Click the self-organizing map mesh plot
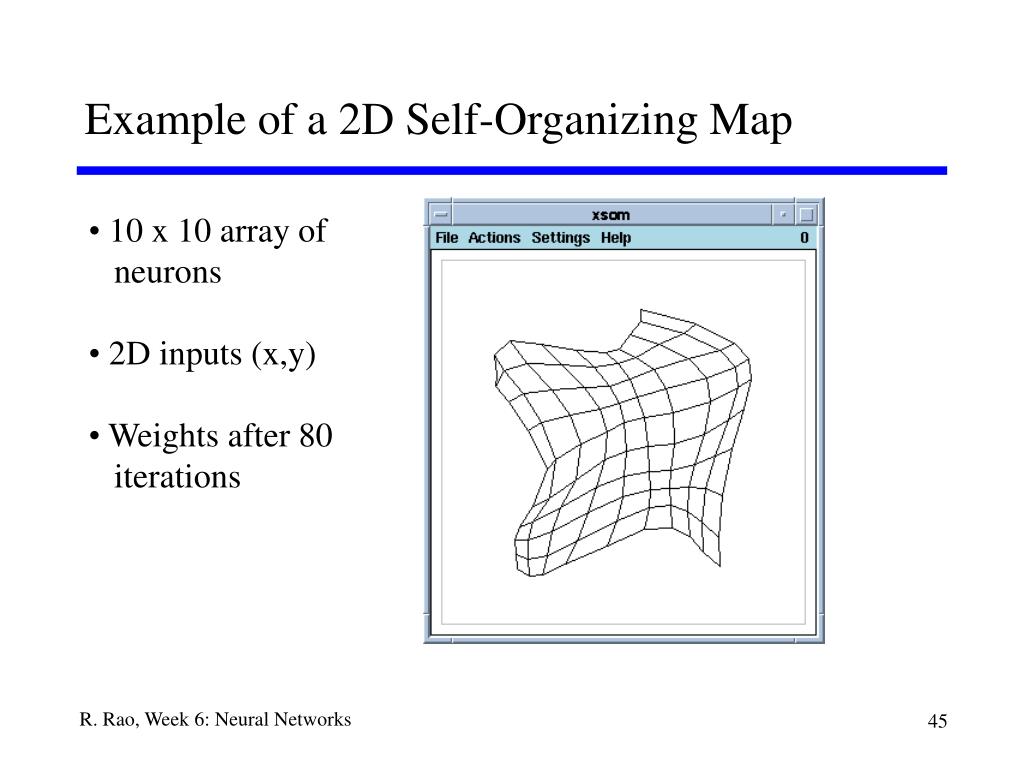This screenshot has width=1024, height=768. pyautogui.click(x=623, y=443)
